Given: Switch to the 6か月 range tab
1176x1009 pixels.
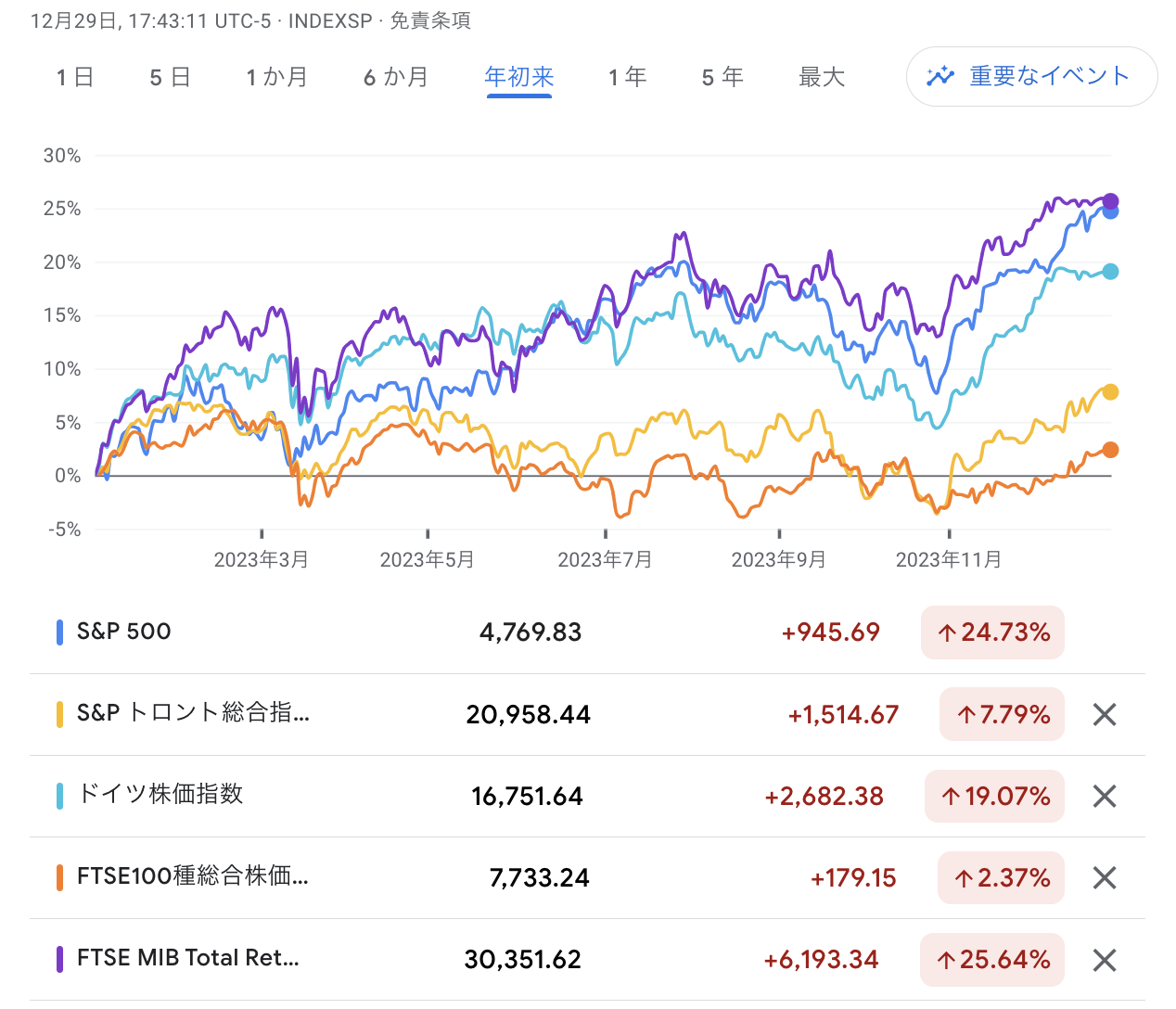Looking at the screenshot, I should coord(396,77).
